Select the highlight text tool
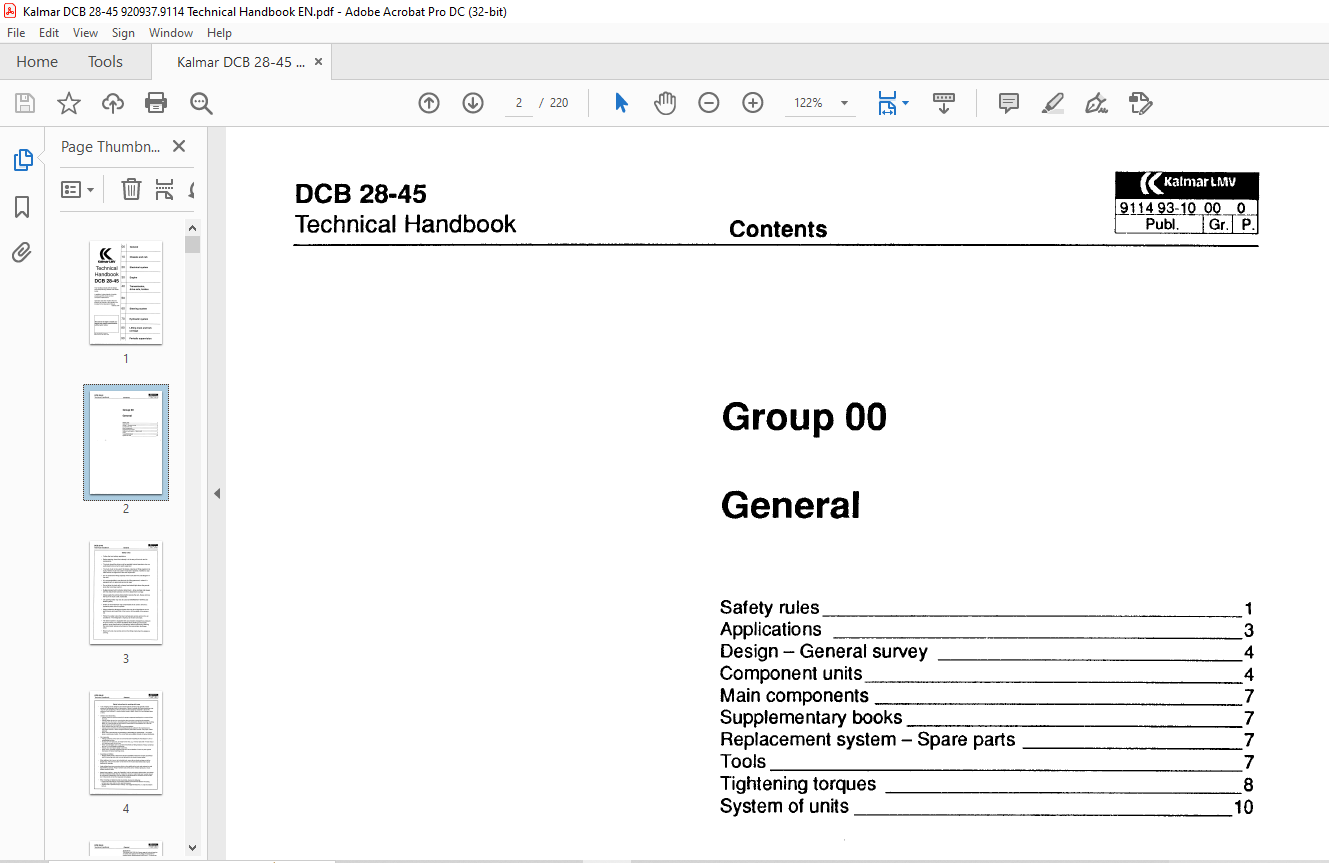 click(1052, 103)
